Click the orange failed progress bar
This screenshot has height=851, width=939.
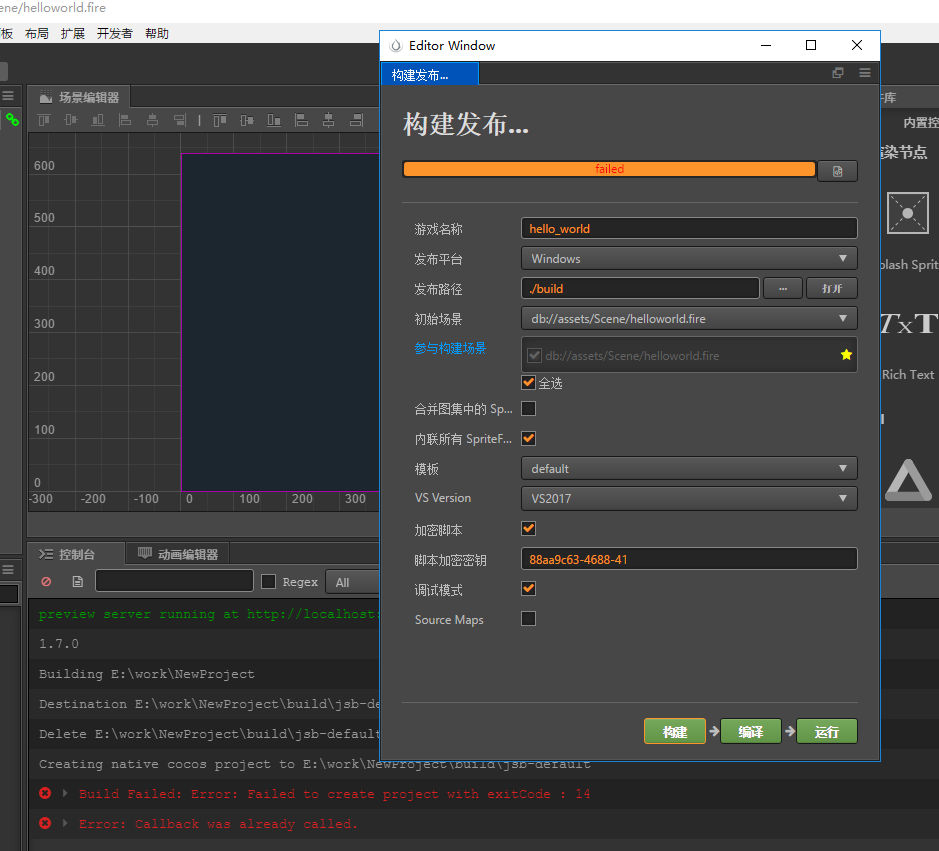pos(609,169)
